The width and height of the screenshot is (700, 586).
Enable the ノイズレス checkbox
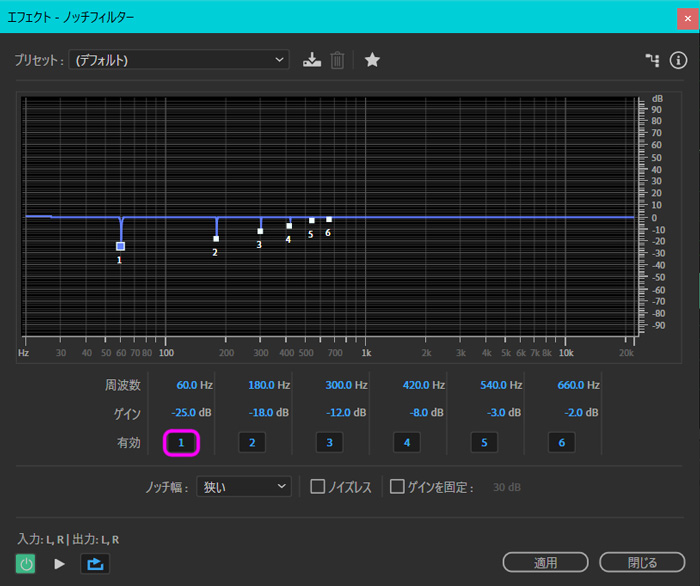318,487
